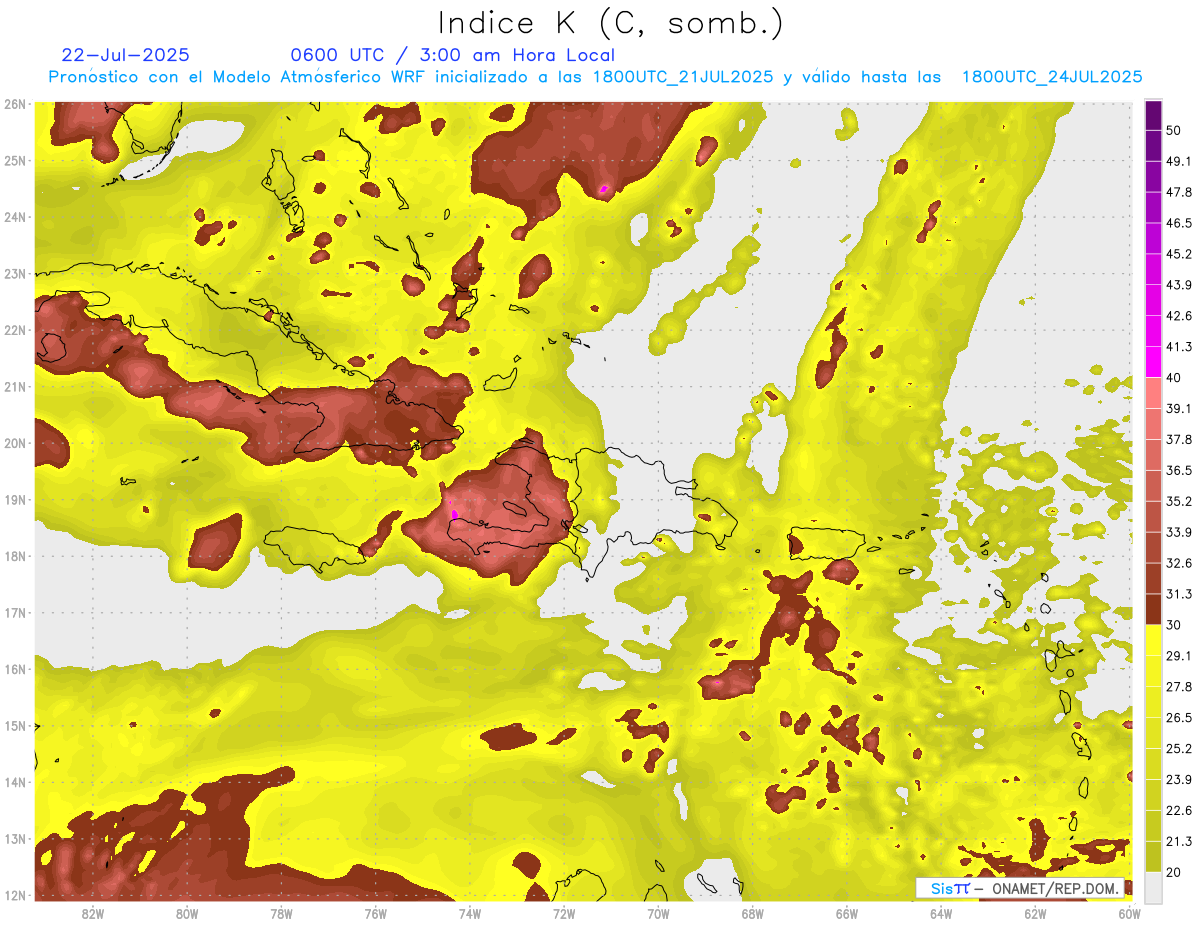The width and height of the screenshot is (1200, 927).
Task: Click the "16N" latitude axis label
Action: (14, 669)
